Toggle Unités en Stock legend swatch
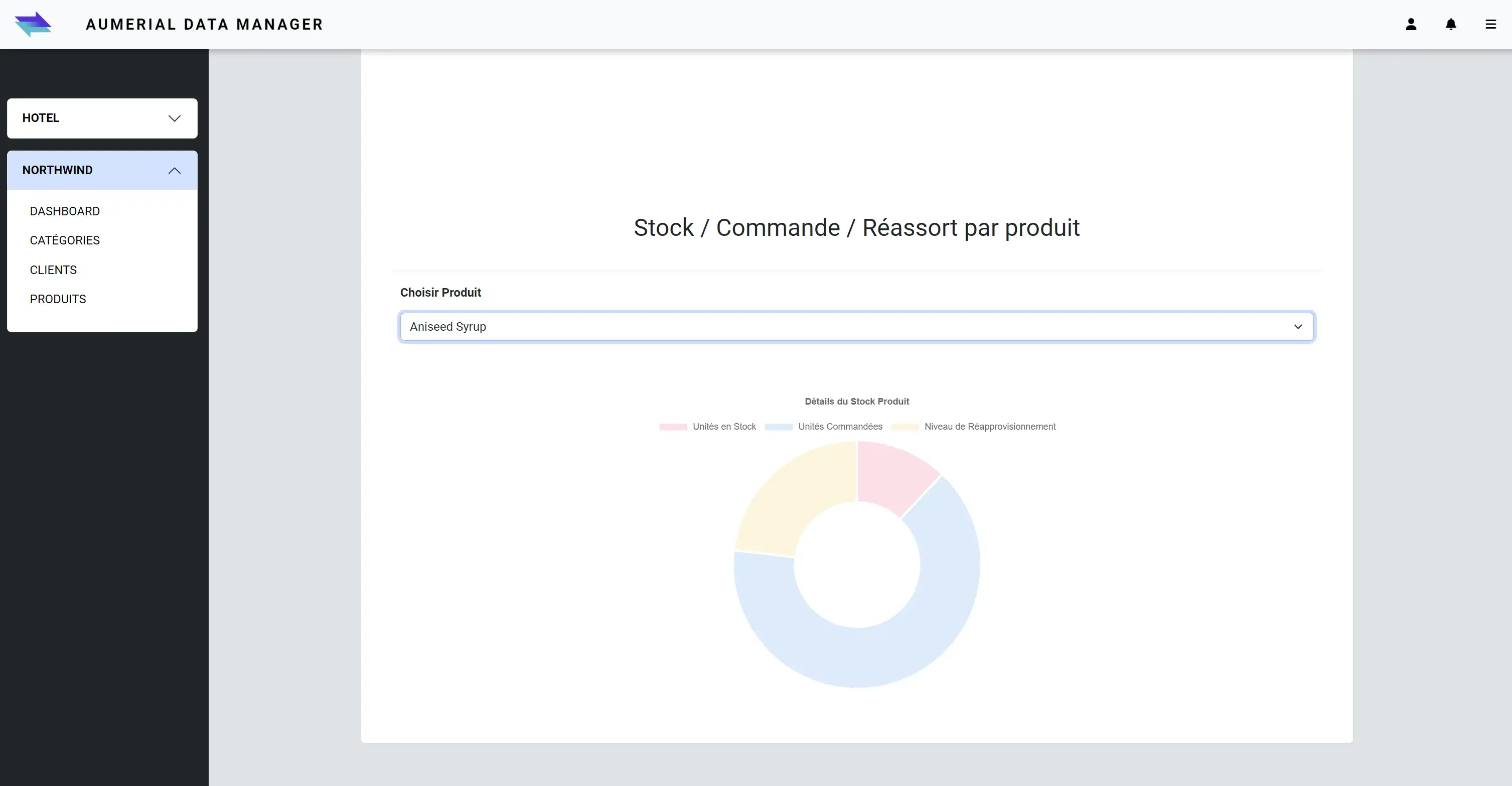This screenshot has height=786, width=1512. pyautogui.click(x=673, y=427)
